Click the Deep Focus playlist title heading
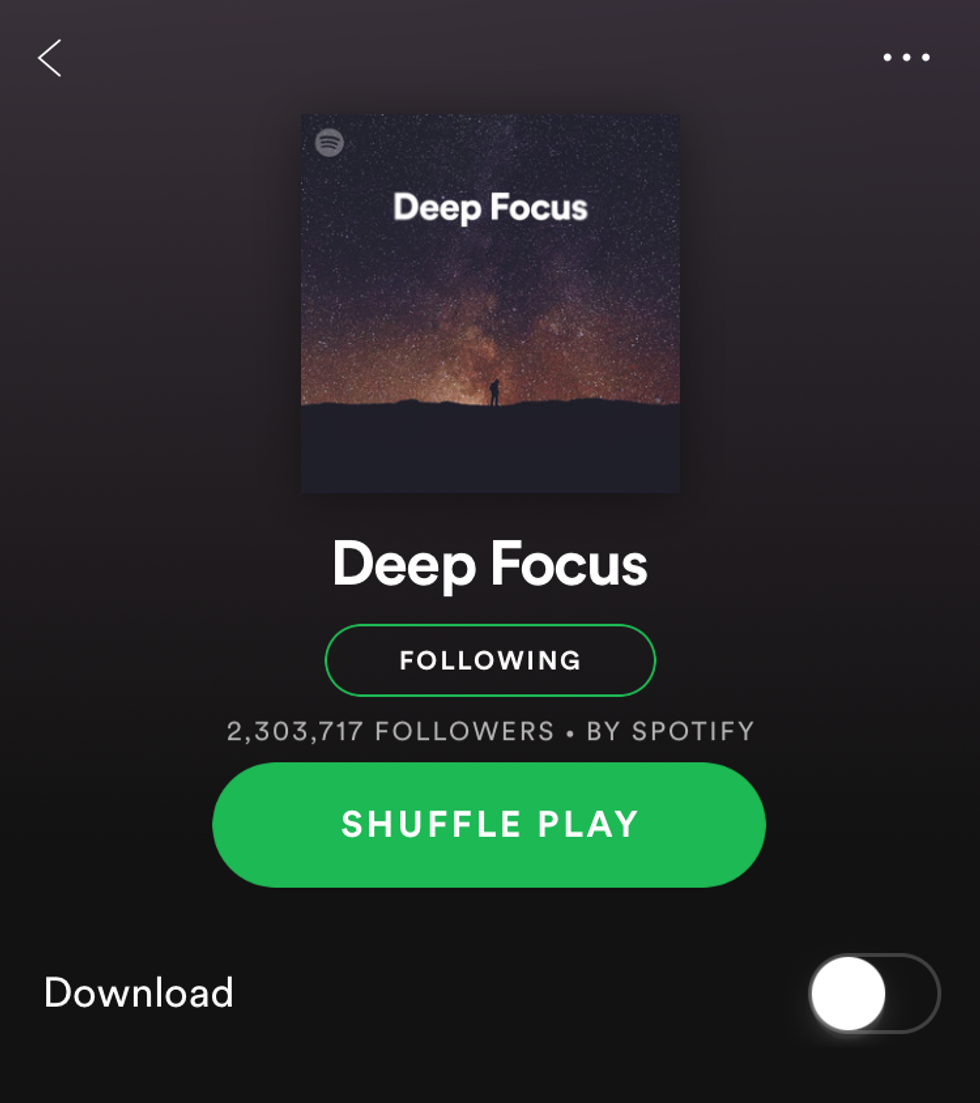980x1103 pixels. (x=490, y=565)
